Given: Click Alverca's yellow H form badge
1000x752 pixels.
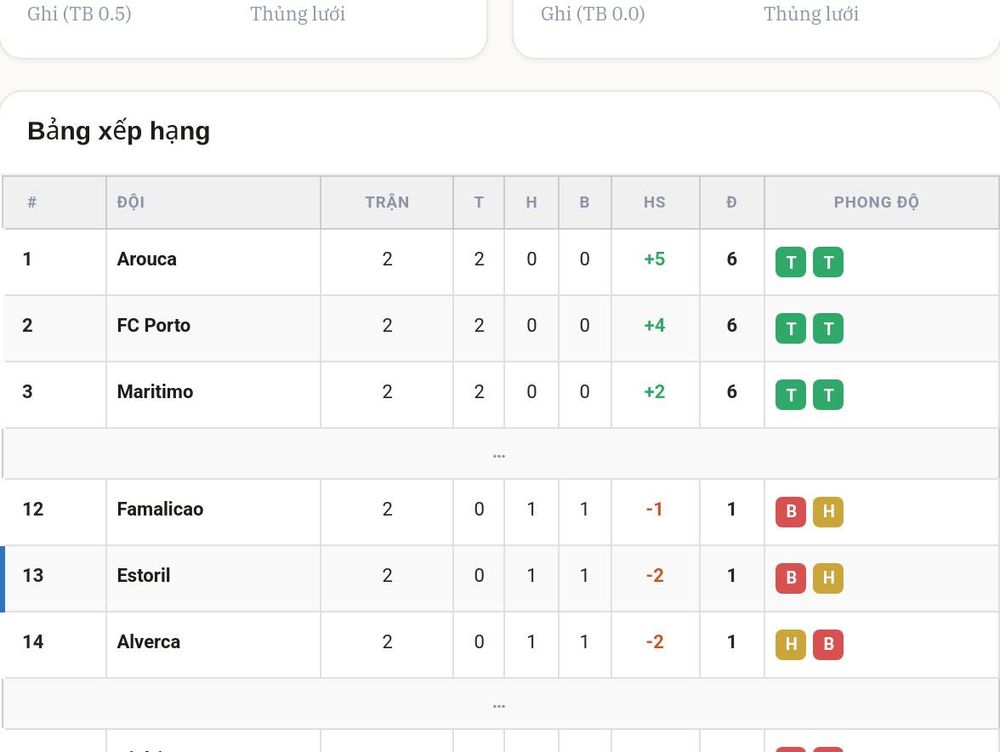Looking at the screenshot, I should [x=790, y=645].
